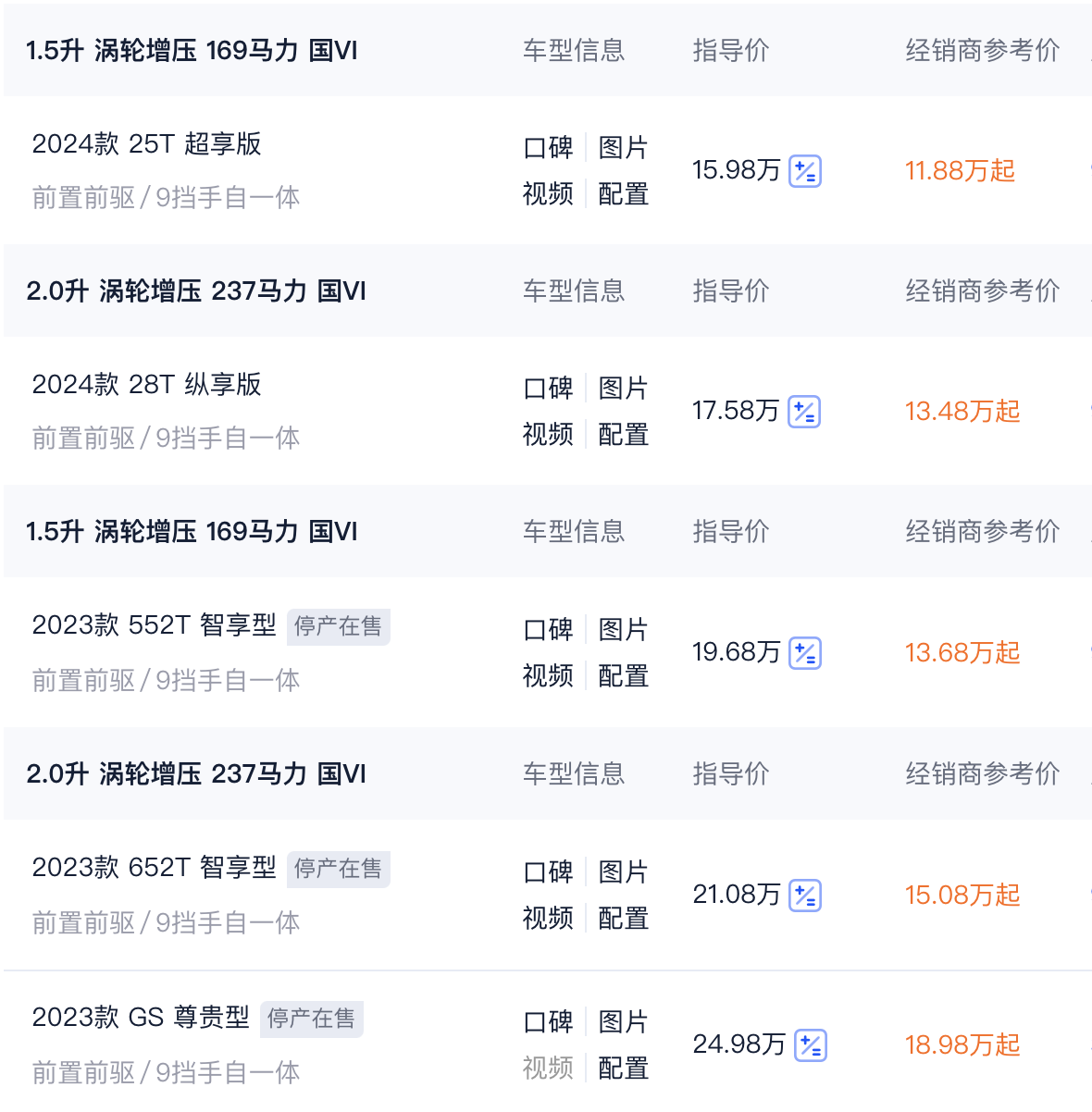This screenshot has width=1092, height=1112.
Task: Open price calculator for 21.08万 model
Action: click(x=804, y=896)
